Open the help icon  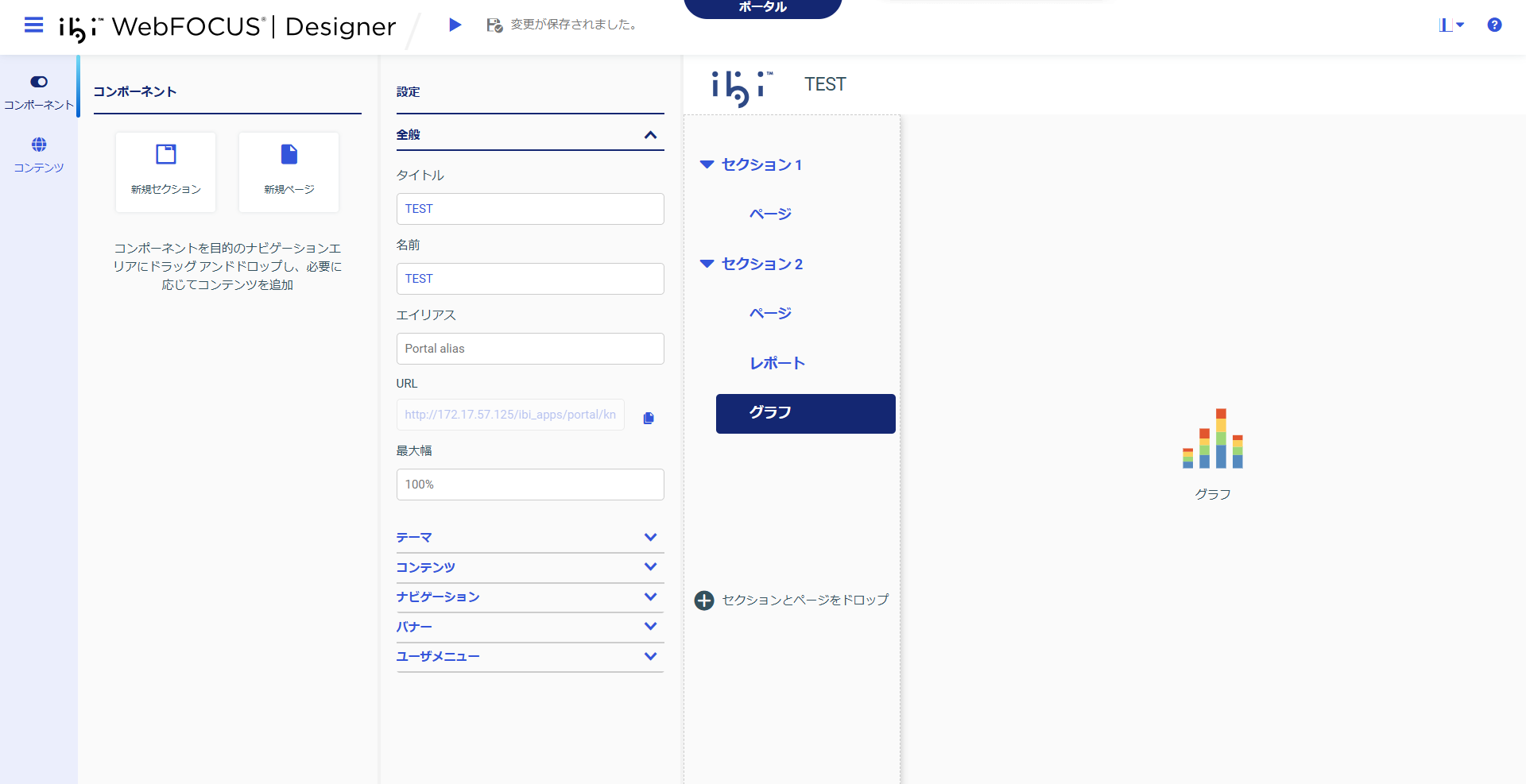1494,25
